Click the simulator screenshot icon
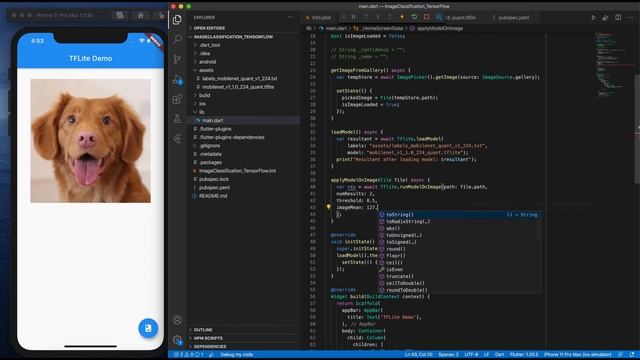This screenshot has height=360, width=640. tap(120, 16)
